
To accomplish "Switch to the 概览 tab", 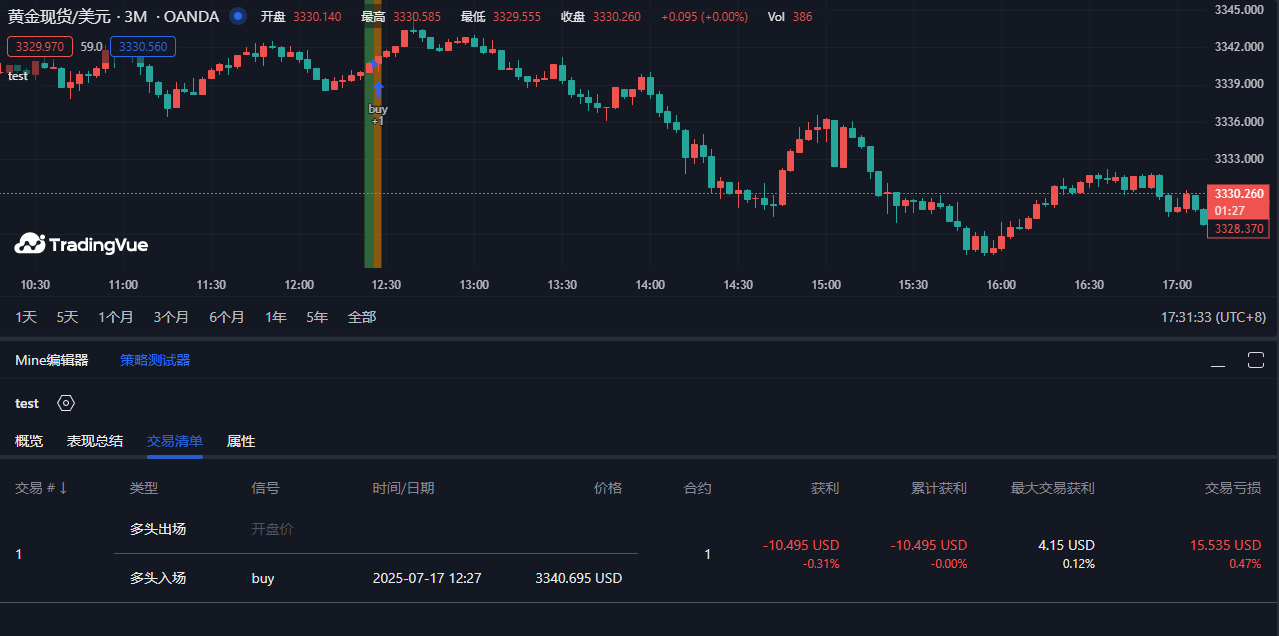I will (x=29, y=441).
